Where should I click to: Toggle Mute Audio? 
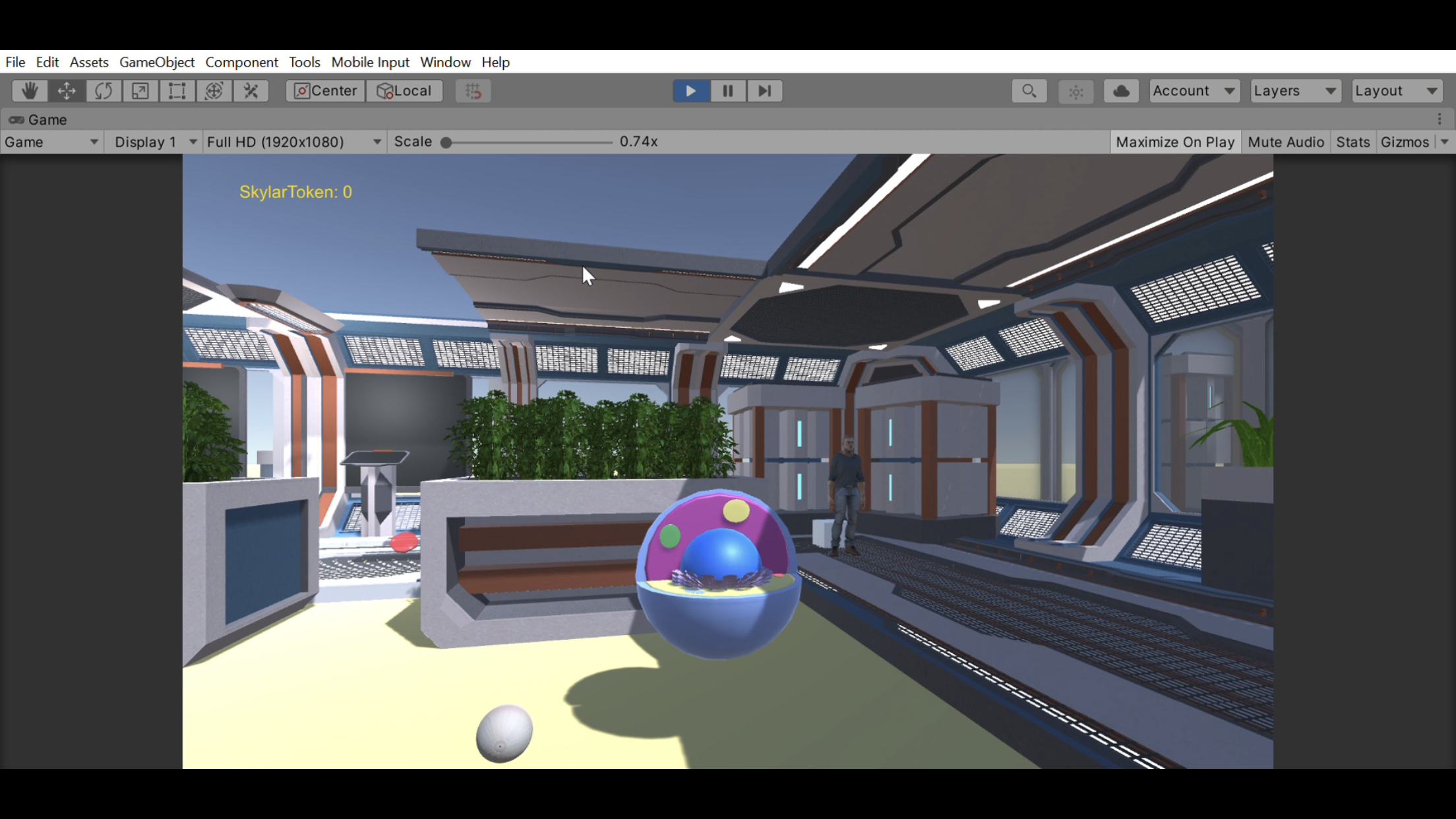1285,142
